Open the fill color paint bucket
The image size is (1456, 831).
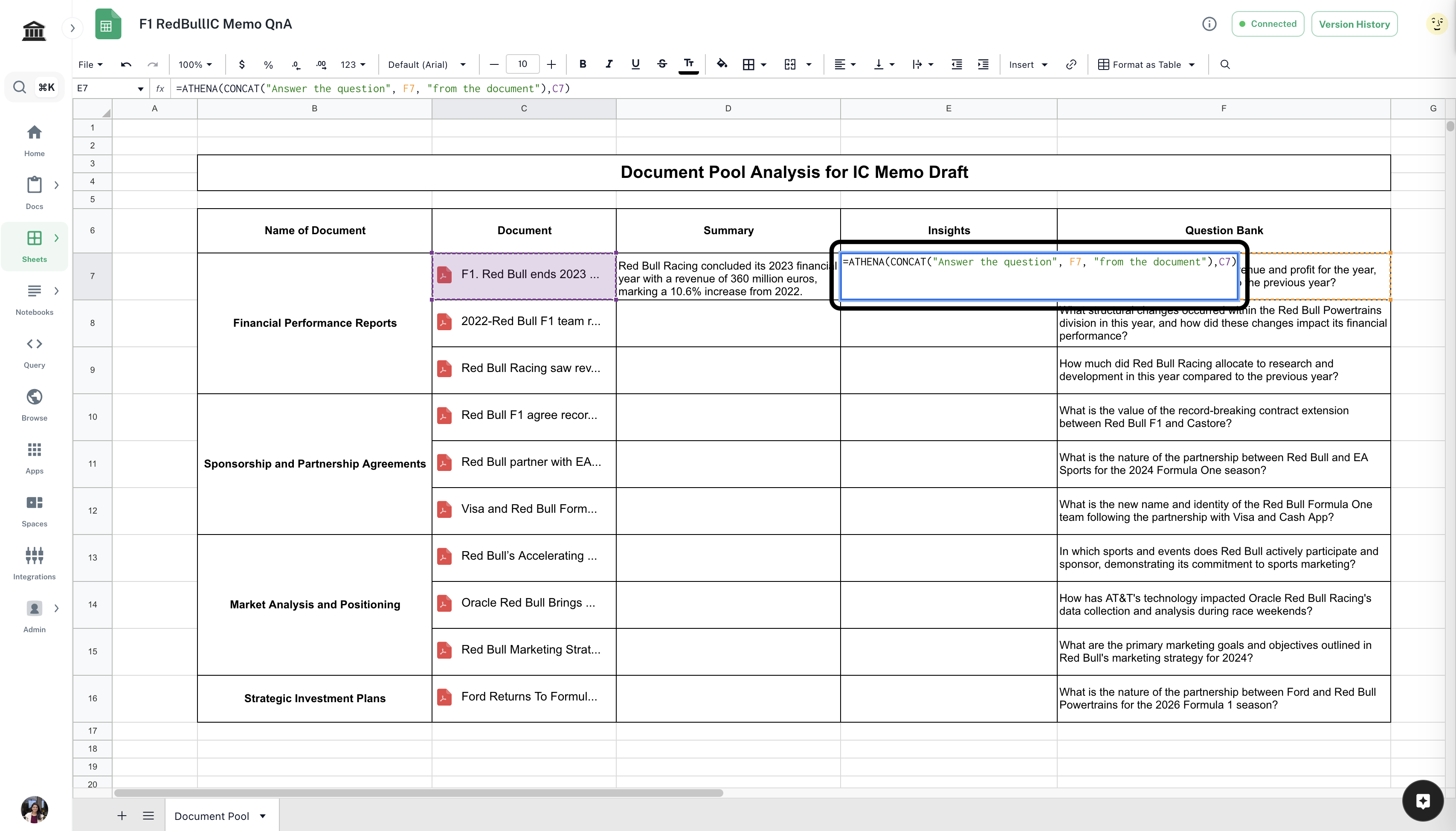[x=722, y=64]
